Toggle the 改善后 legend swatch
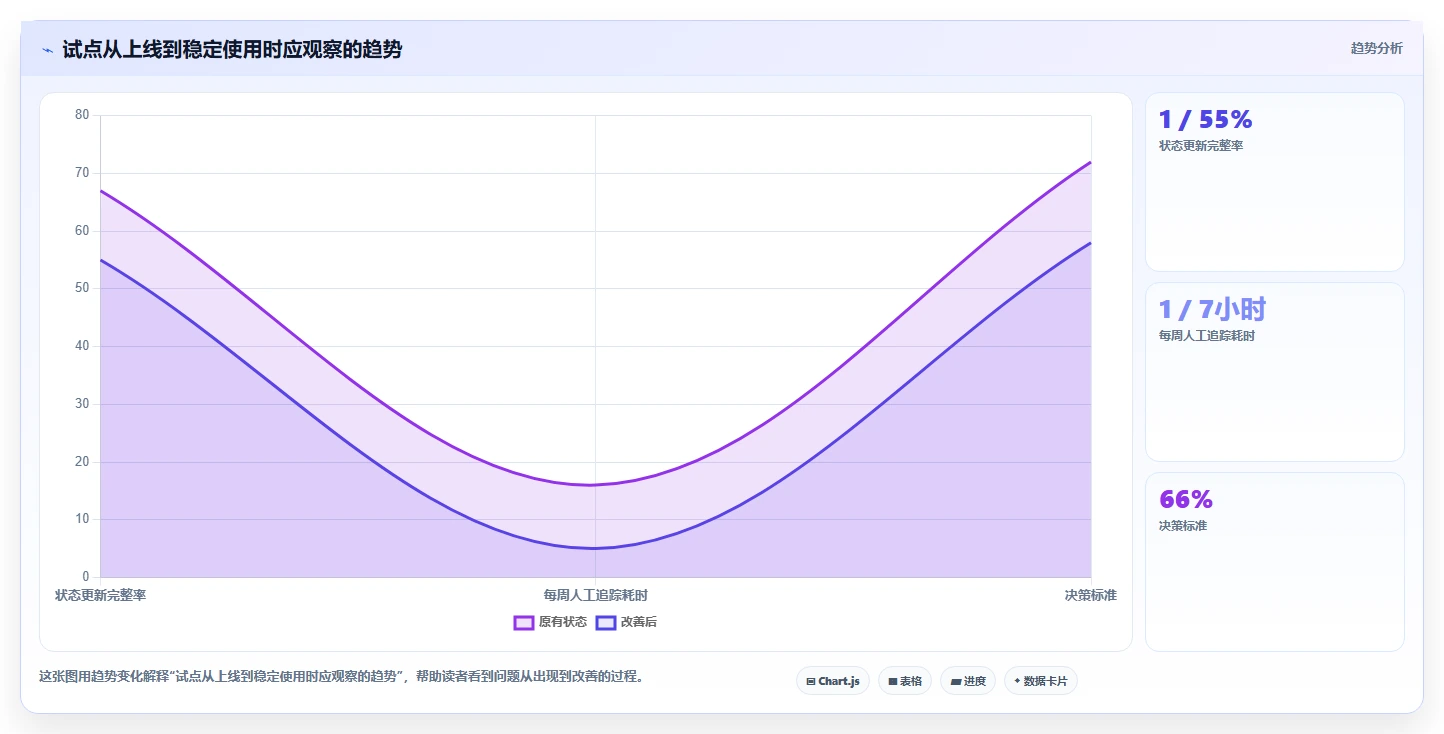Screen dimensions: 1444x734 606,622
